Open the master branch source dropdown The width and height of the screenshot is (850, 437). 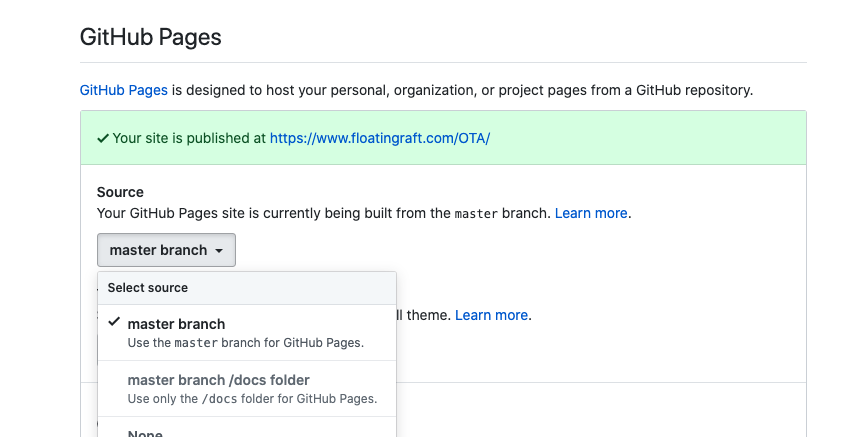tap(166, 250)
